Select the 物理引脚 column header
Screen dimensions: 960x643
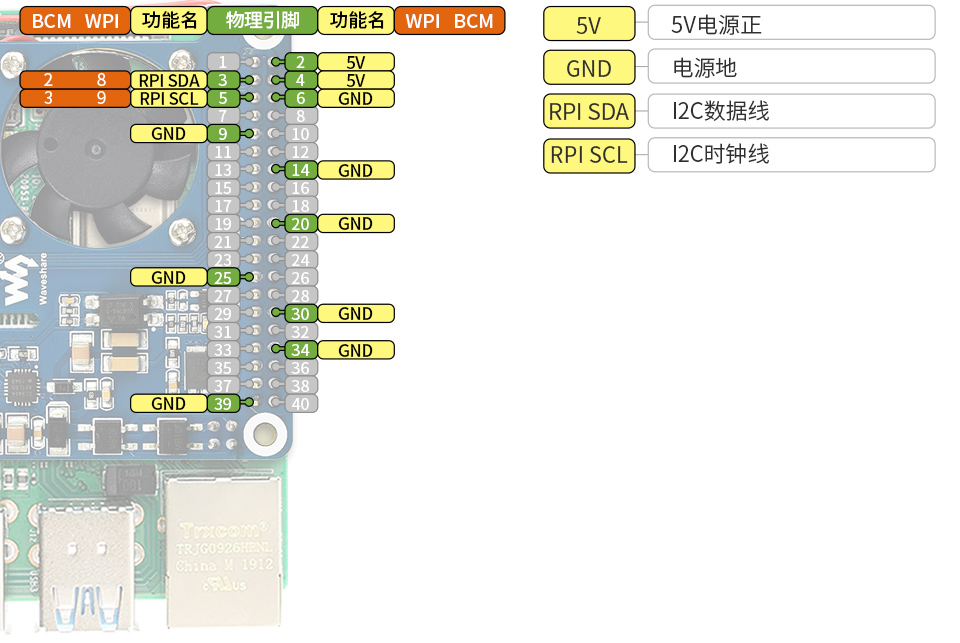click(262, 20)
